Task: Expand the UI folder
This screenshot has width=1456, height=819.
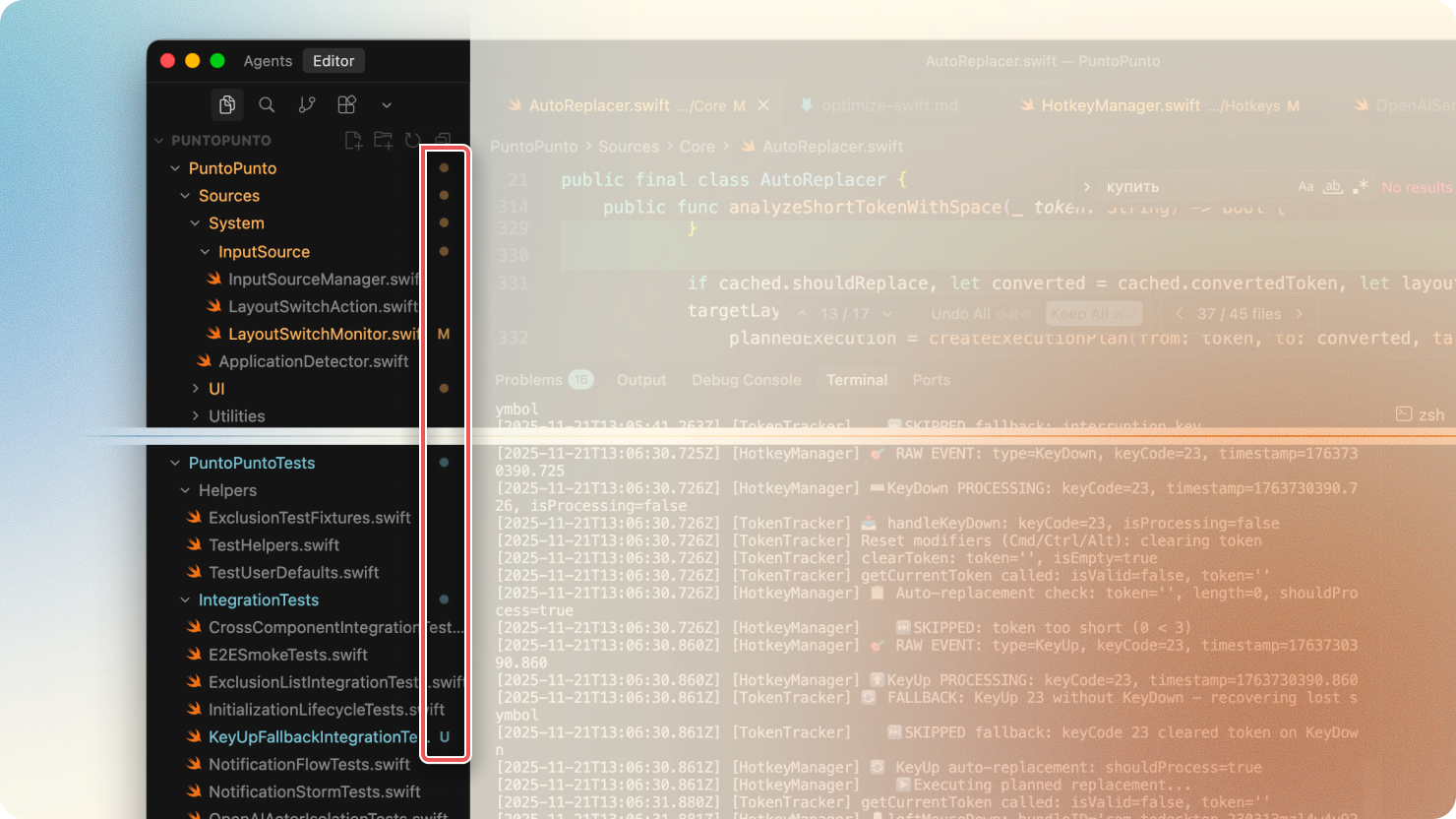Action: [195, 389]
